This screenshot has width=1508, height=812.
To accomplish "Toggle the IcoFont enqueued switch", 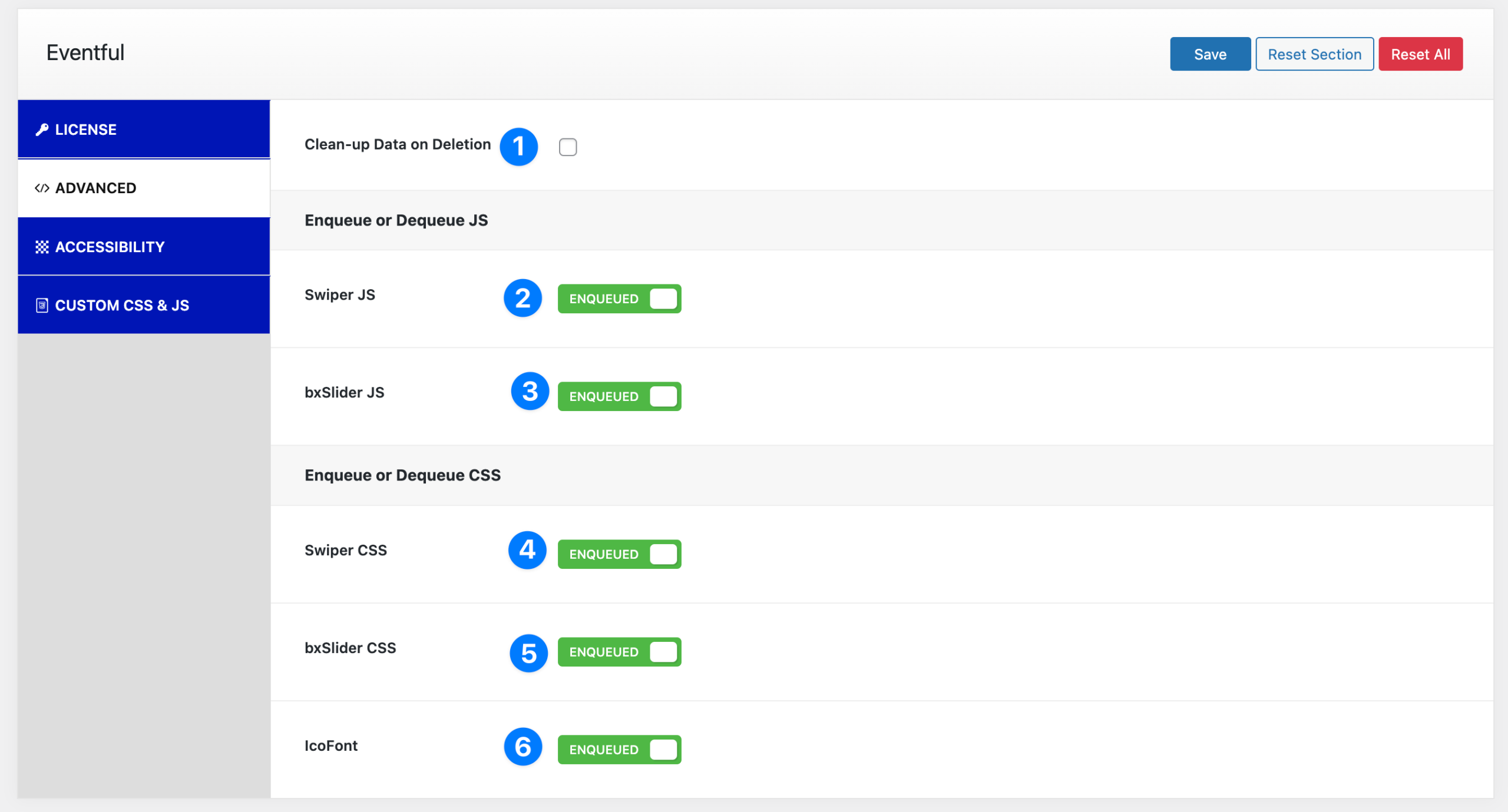I will pyautogui.click(x=620, y=750).
